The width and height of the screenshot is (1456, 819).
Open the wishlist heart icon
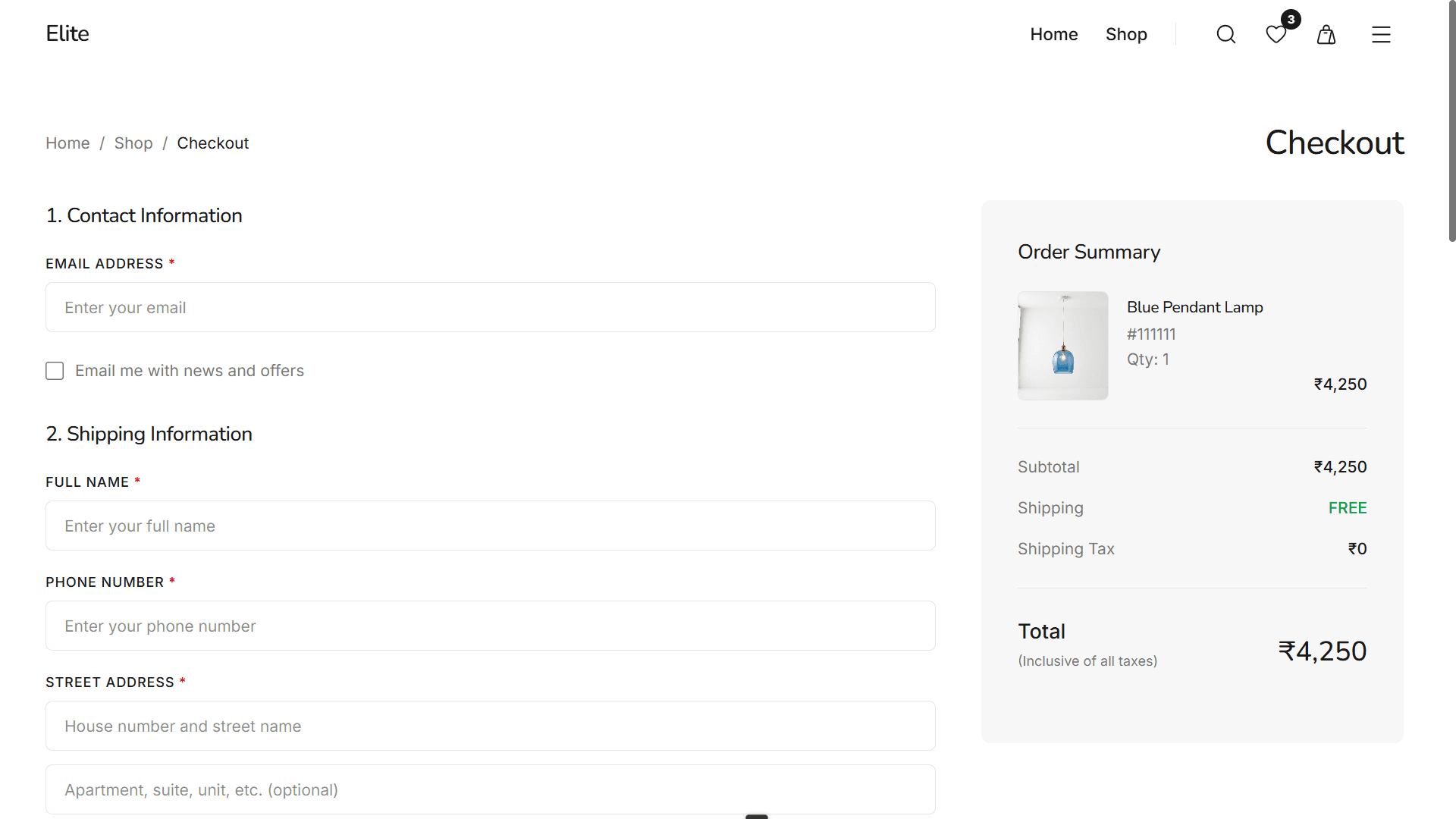coord(1276,34)
